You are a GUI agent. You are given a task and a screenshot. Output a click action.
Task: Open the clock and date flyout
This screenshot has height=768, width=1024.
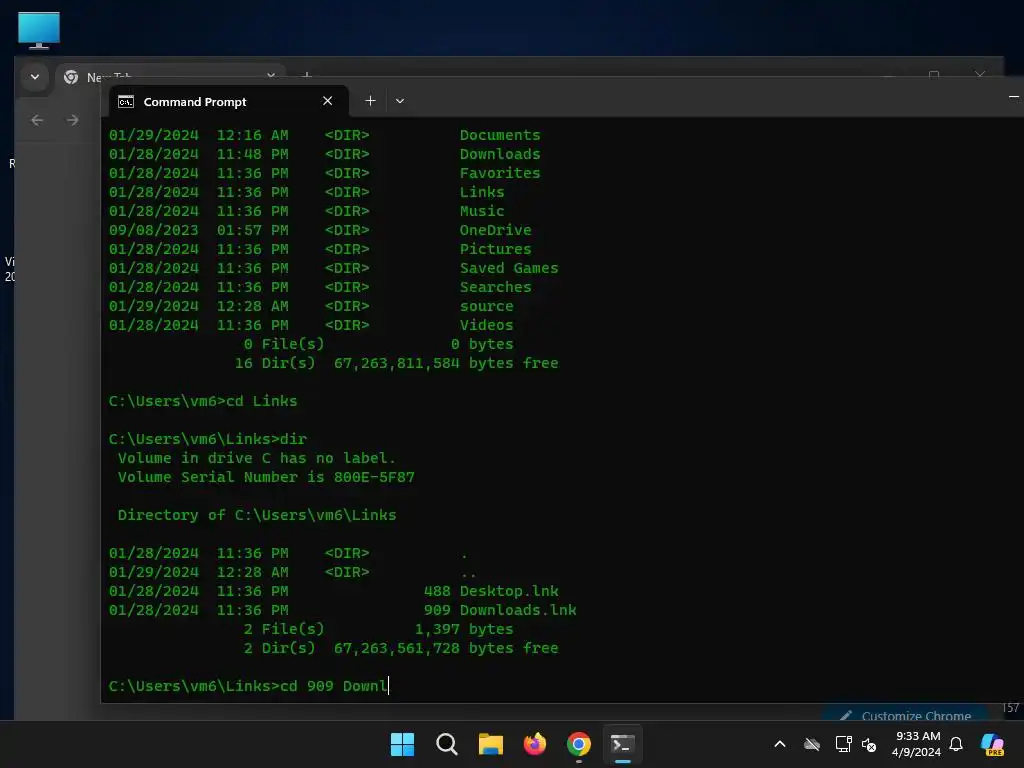pos(917,744)
